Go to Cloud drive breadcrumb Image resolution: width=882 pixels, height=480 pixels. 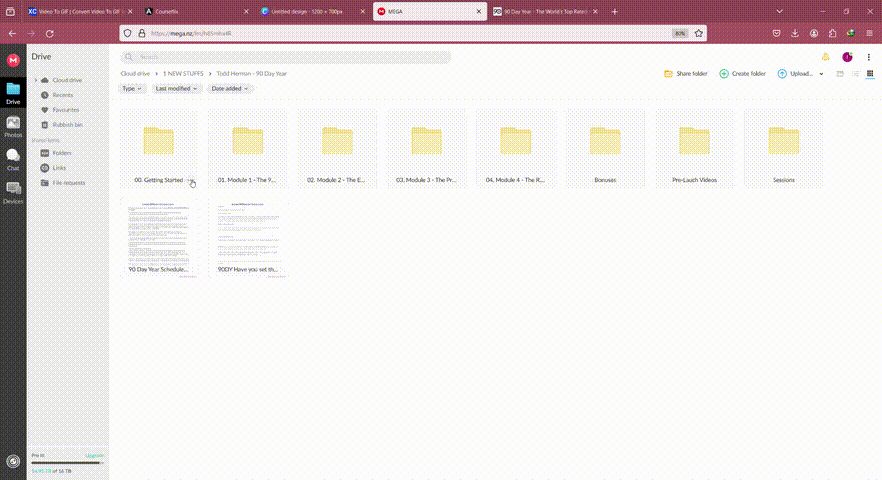coord(135,74)
